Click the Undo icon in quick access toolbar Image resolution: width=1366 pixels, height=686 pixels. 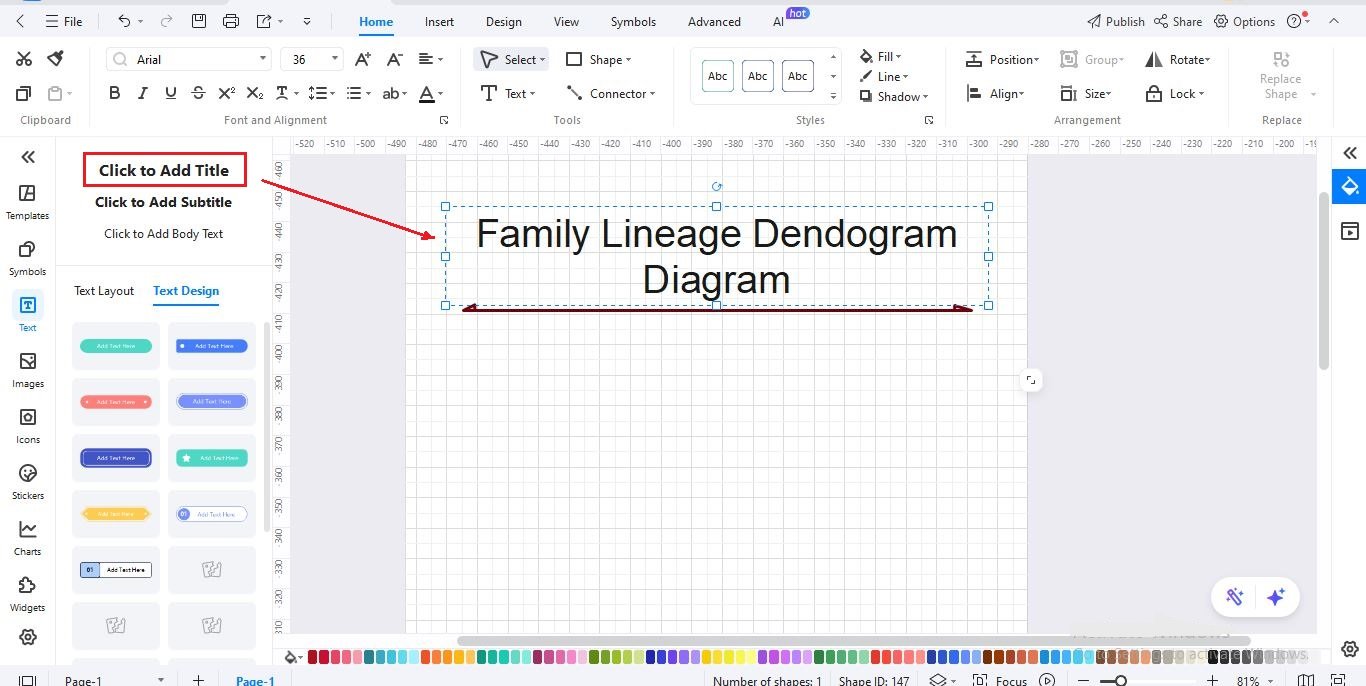(121, 20)
